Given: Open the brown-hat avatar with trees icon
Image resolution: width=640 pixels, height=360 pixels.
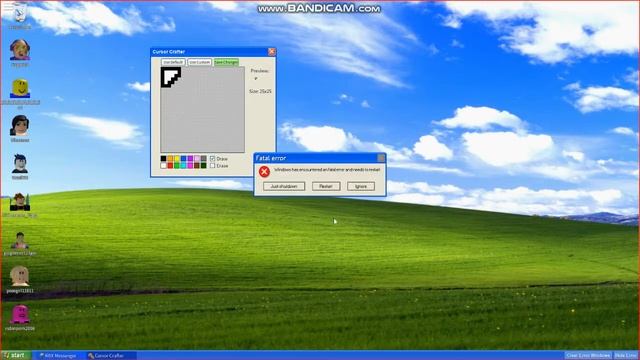Looking at the screenshot, I should [20, 202].
